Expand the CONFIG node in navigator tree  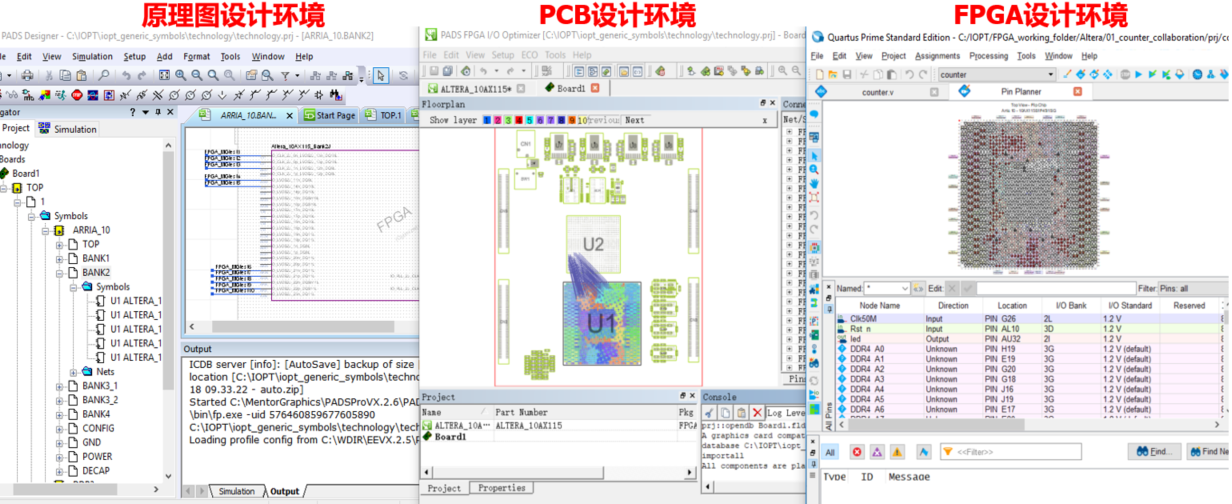60,428
